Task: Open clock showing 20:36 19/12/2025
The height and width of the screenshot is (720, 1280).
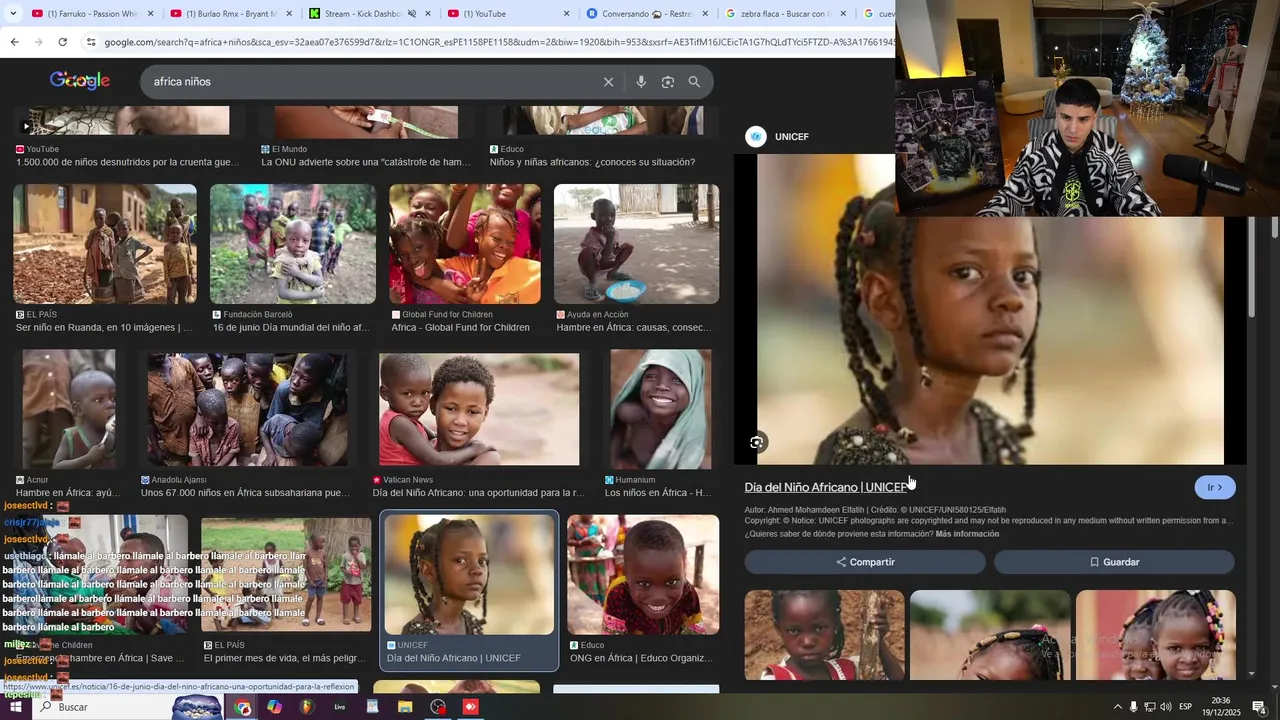Action: click(1221, 707)
